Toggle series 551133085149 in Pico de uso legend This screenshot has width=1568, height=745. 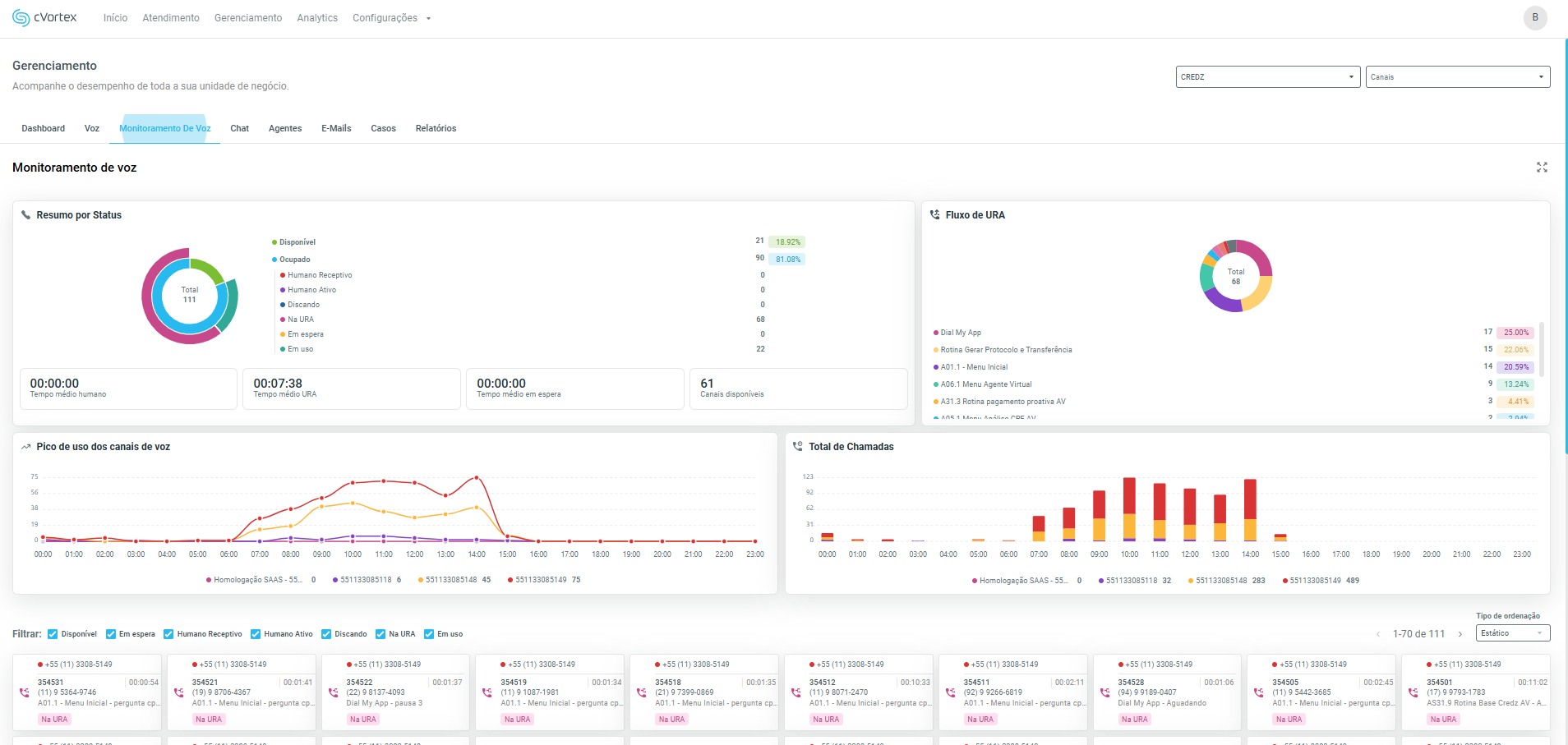(x=544, y=580)
